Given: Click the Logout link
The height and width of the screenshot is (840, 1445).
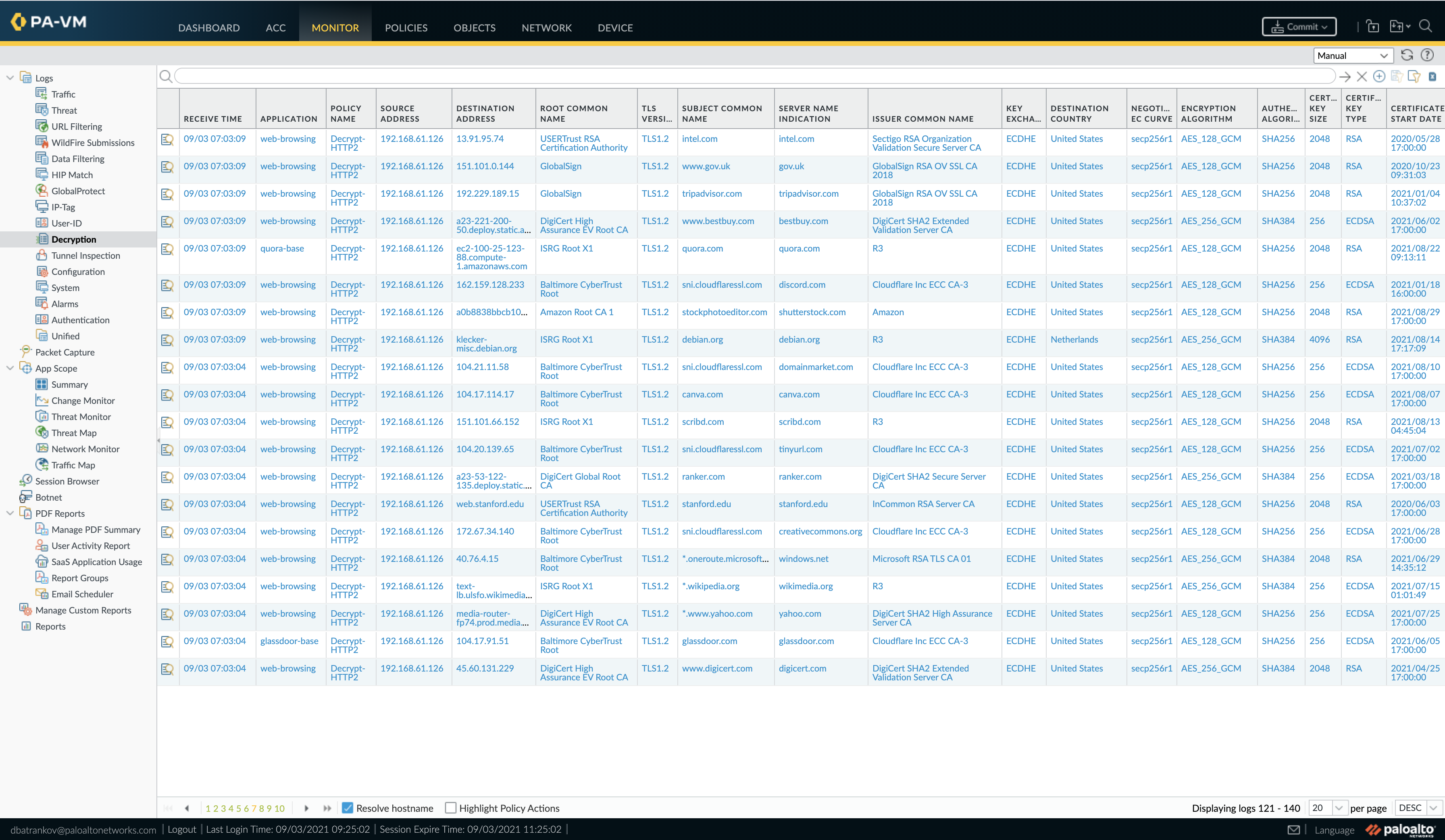Looking at the screenshot, I should (182, 829).
